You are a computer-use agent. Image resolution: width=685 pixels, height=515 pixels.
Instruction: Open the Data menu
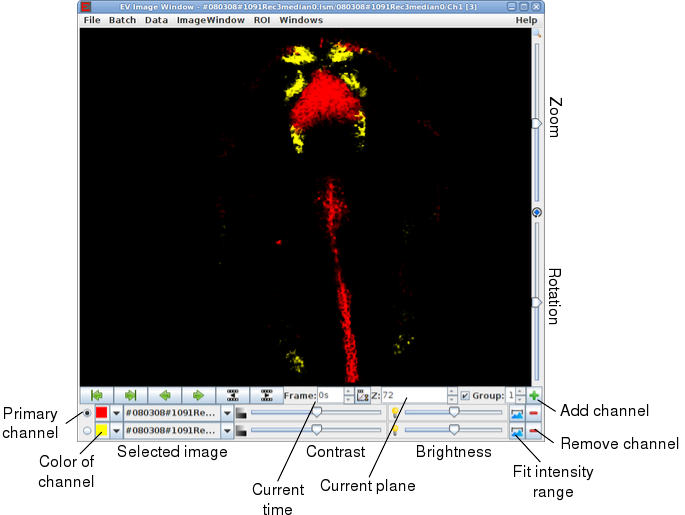(x=156, y=20)
